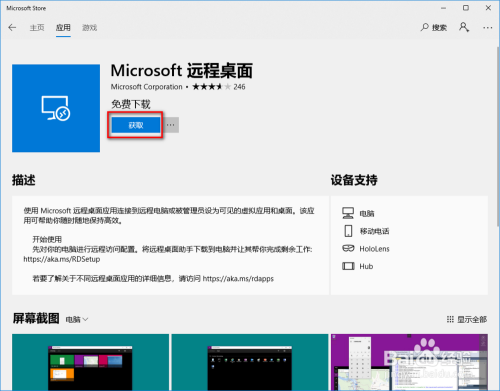Viewport: 500px width, 391px height.
Task: Click the 移动电话 text label
Action: tap(374, 231)
